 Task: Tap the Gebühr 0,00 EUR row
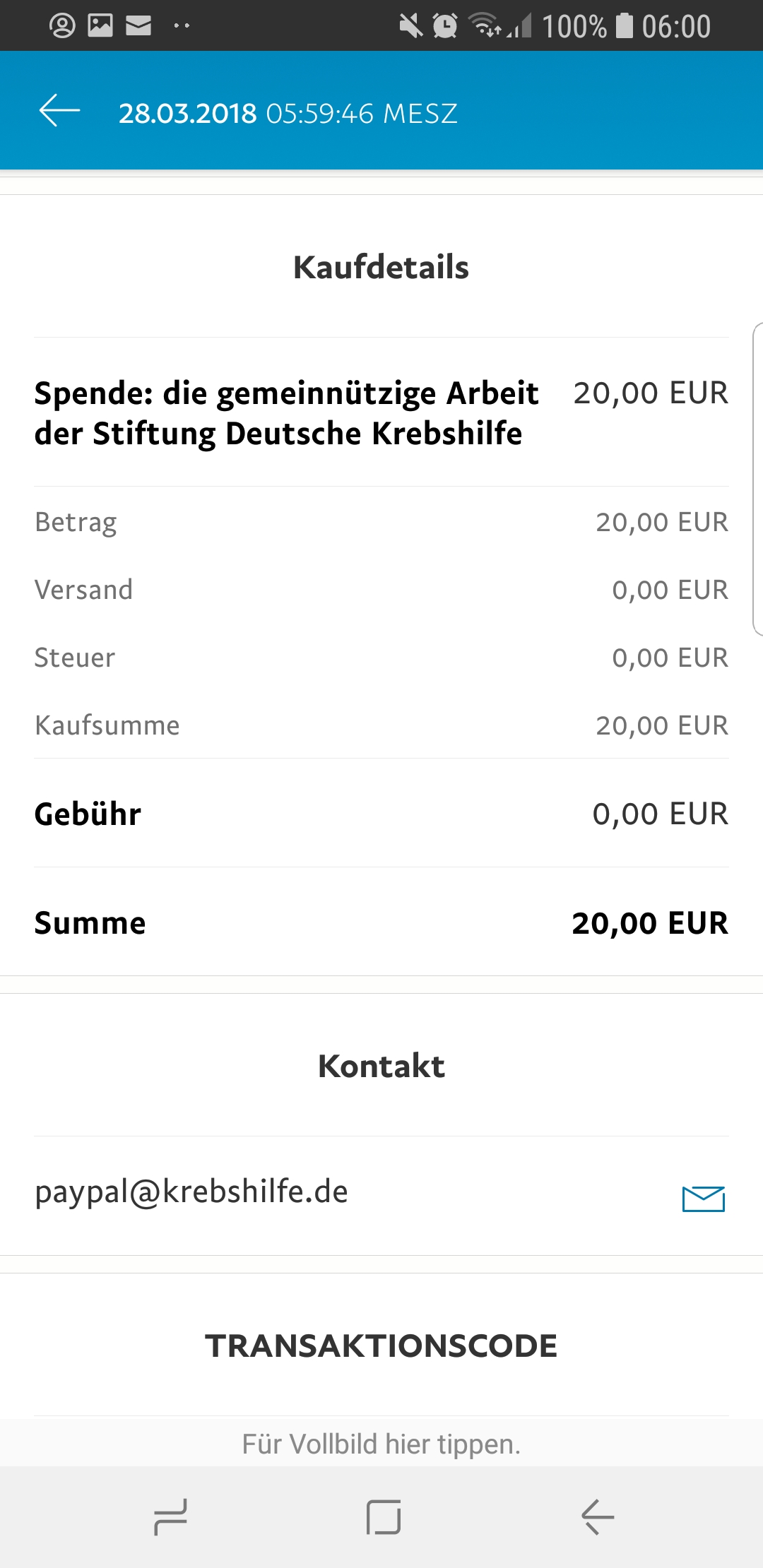click(381, 814)
